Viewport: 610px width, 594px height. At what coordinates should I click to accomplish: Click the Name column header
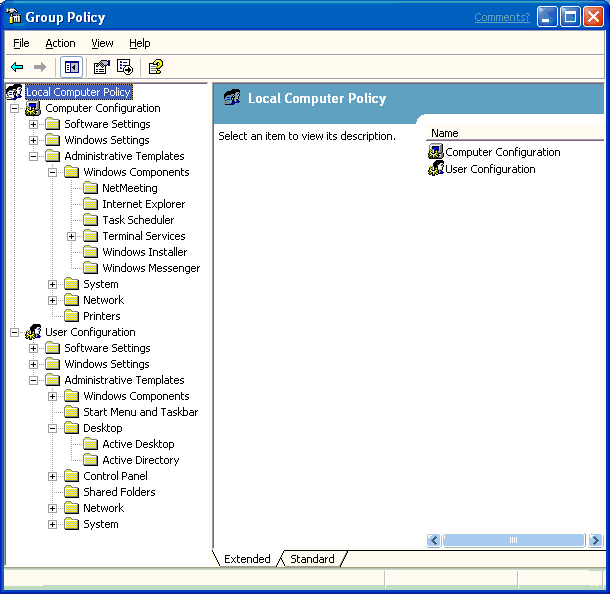(x=515, y=133)
